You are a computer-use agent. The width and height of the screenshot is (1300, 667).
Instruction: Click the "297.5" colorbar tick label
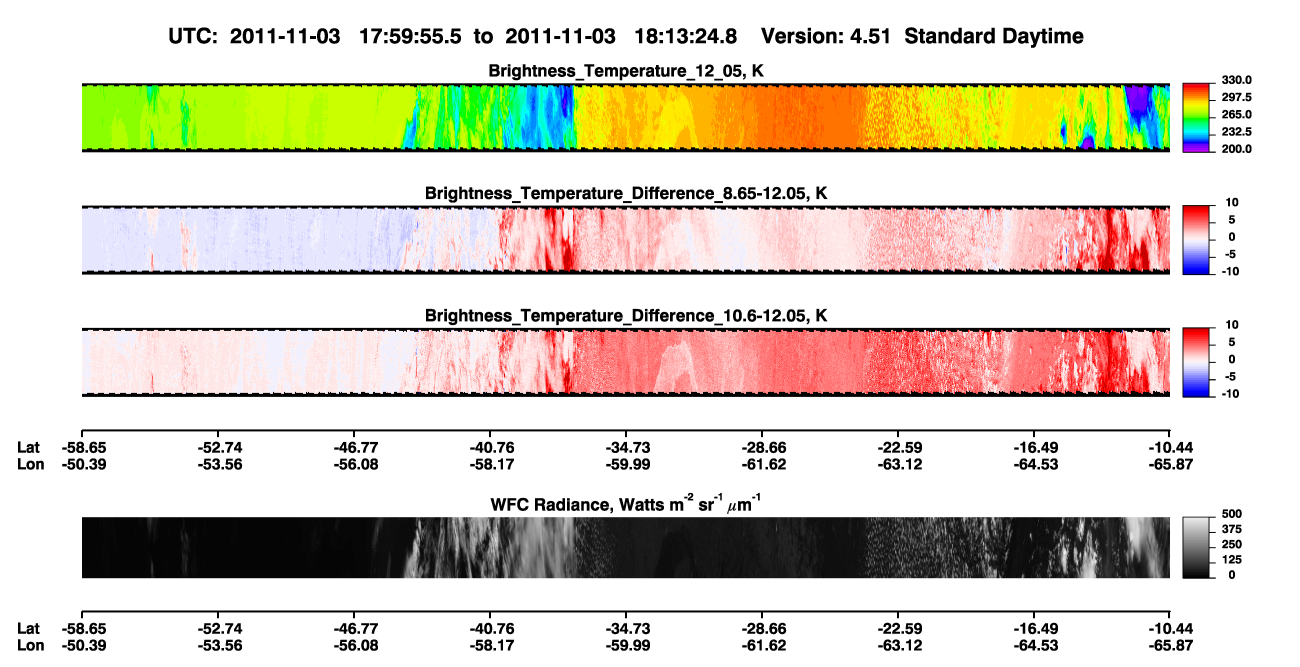1237,97
